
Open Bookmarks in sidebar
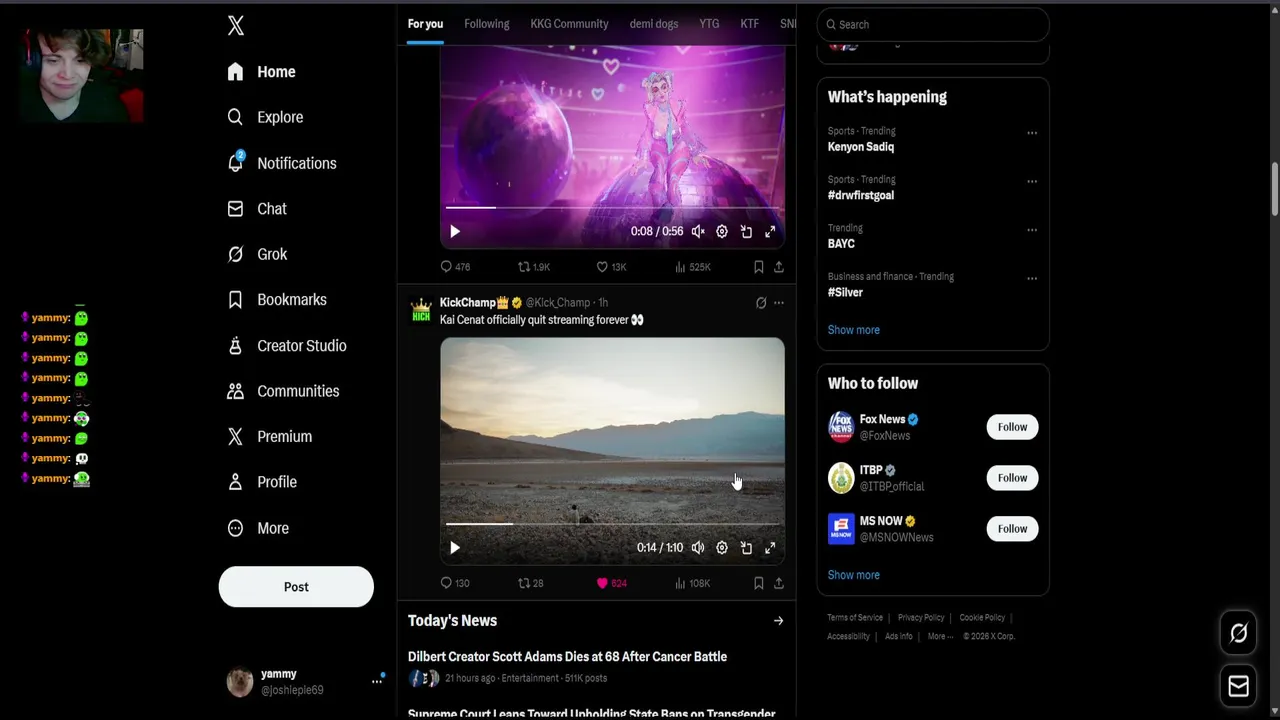tap(277, 300)
